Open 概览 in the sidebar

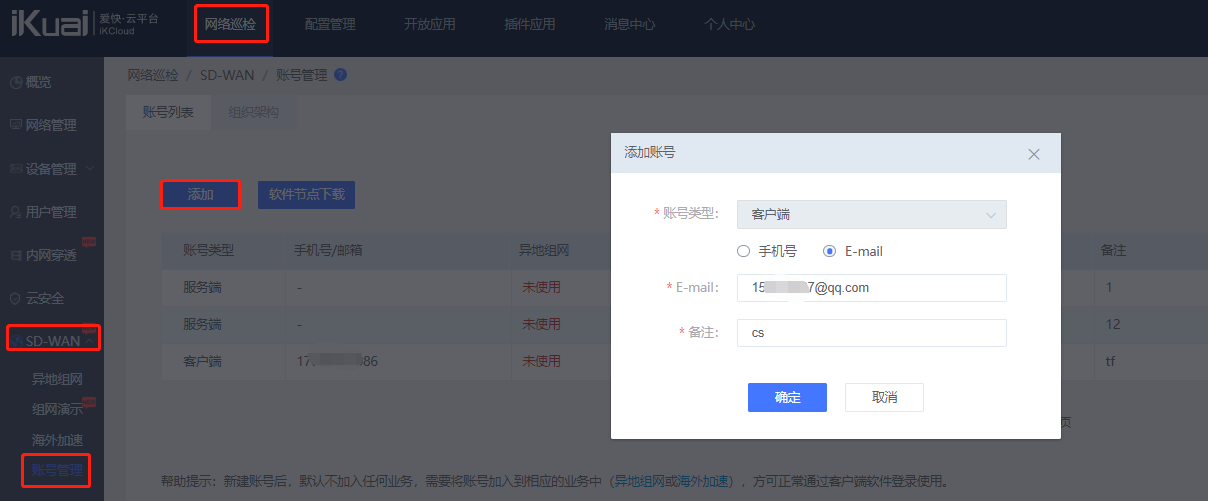click(39, 82)
